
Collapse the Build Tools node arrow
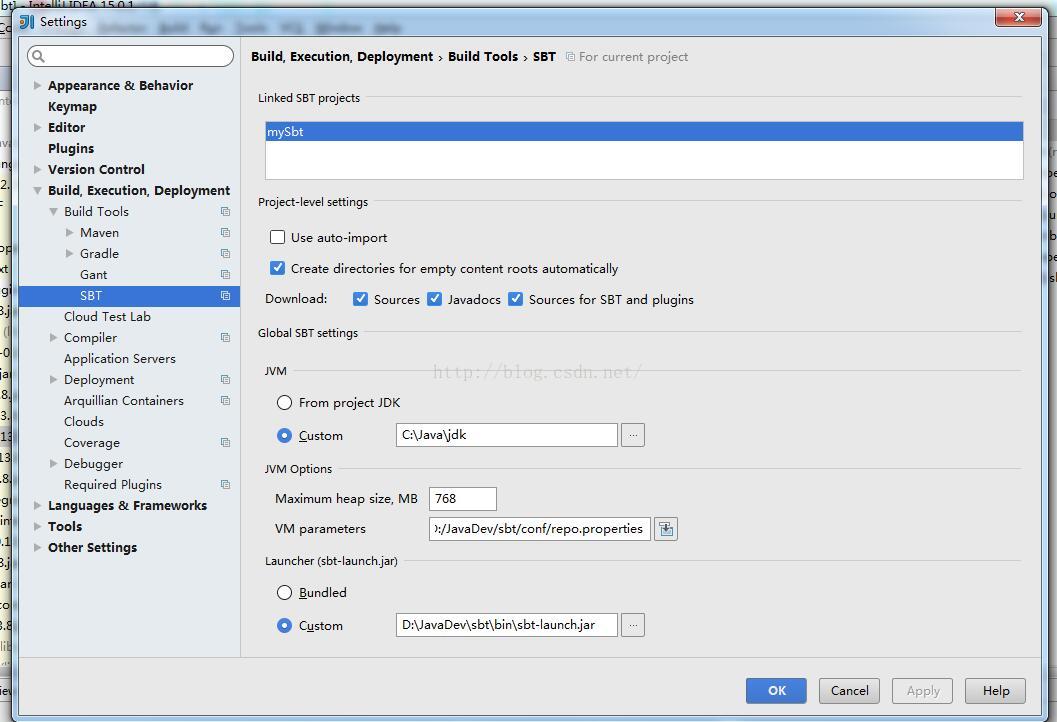(x=53, y=212)
